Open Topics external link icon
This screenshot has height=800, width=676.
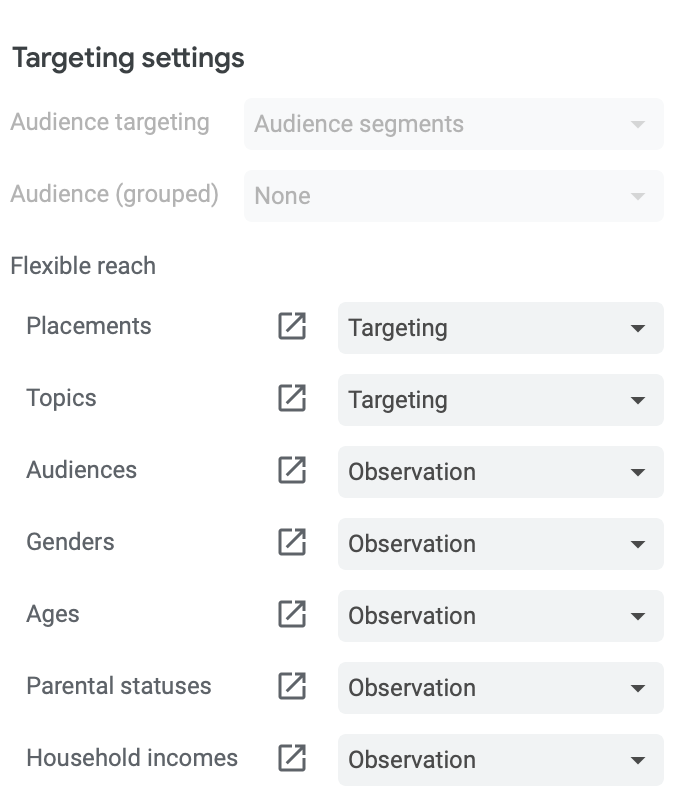click(292, 398)
